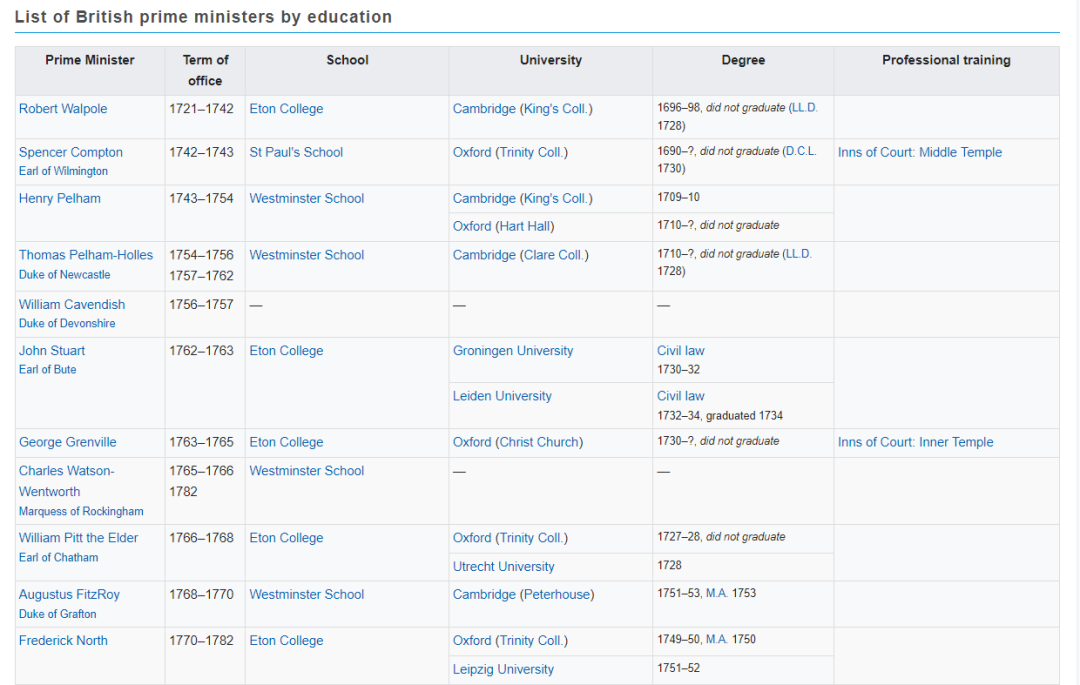This screenshot has width=1080, height=685.
Task: Open the George Grenville link
Action: pyautogui.click(x=68, y=442)
